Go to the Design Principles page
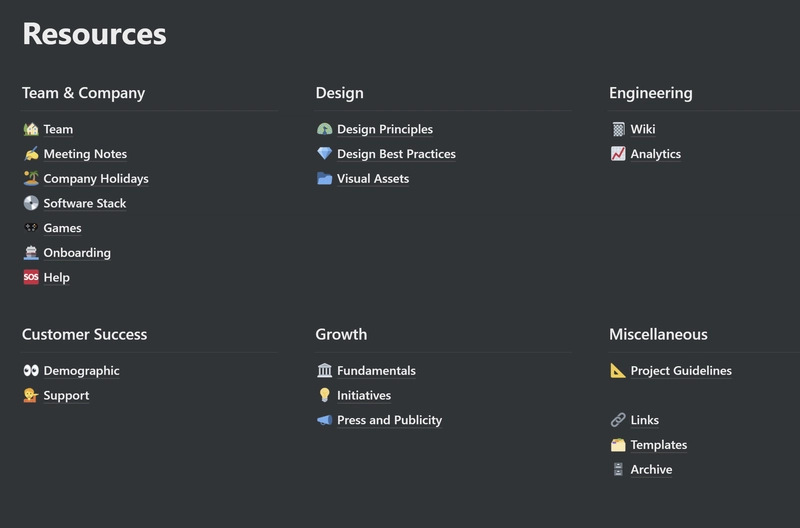Image resolution: width=800 pixels, height=528 pixels. pyautogui.click(x=385, y=129)
